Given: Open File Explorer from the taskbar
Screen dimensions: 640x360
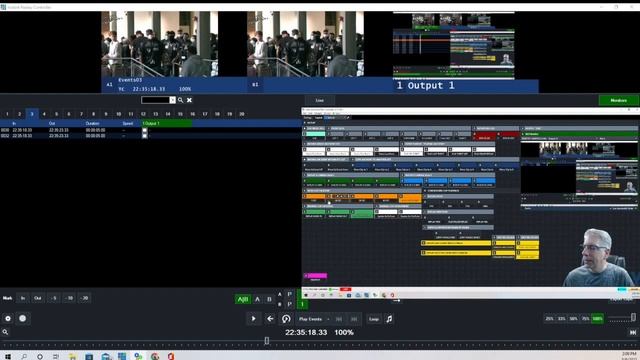Looking at the screenshot, I should point(73,356).
